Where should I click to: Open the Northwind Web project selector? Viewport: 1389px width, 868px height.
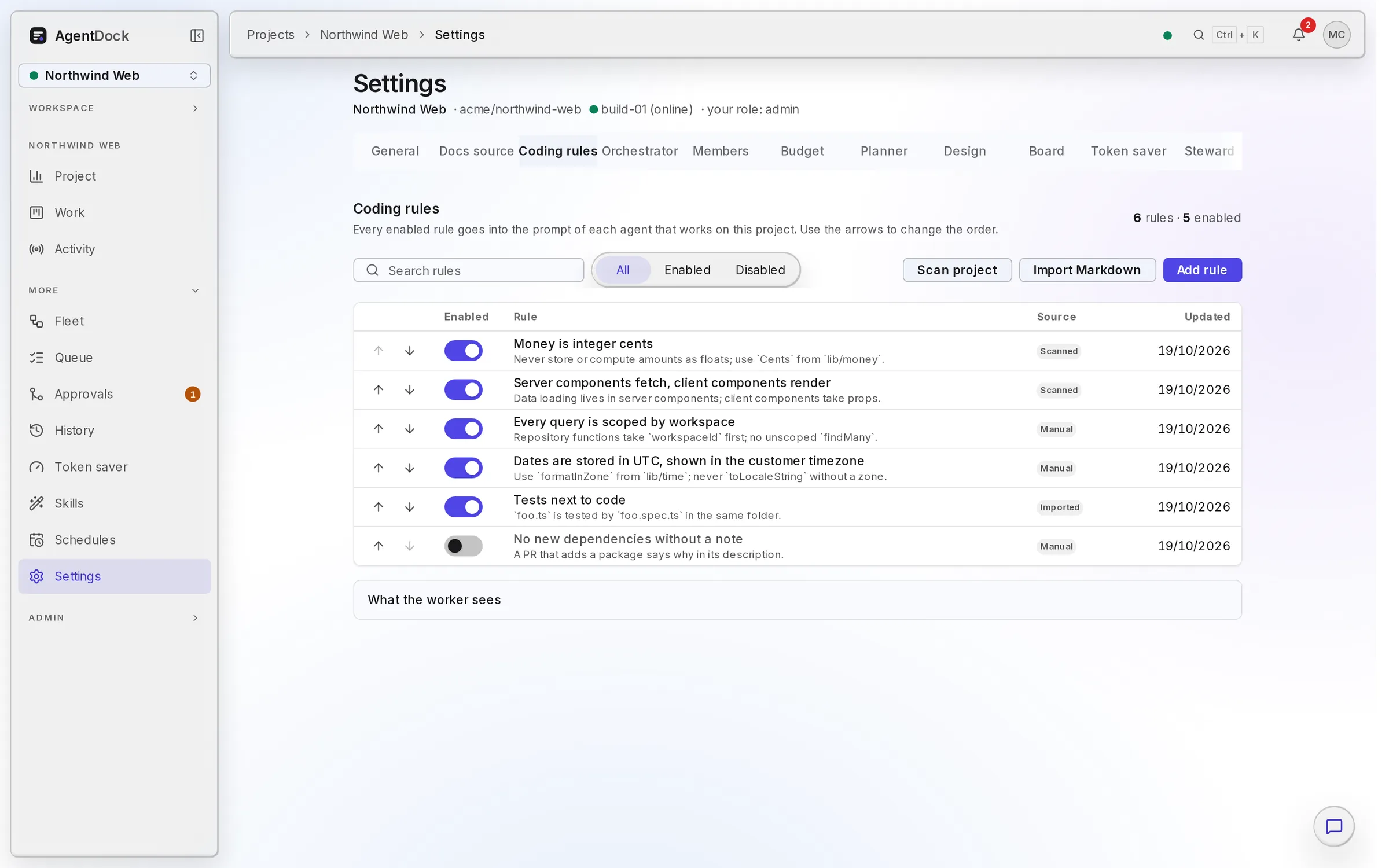click(x=115, y=75)
